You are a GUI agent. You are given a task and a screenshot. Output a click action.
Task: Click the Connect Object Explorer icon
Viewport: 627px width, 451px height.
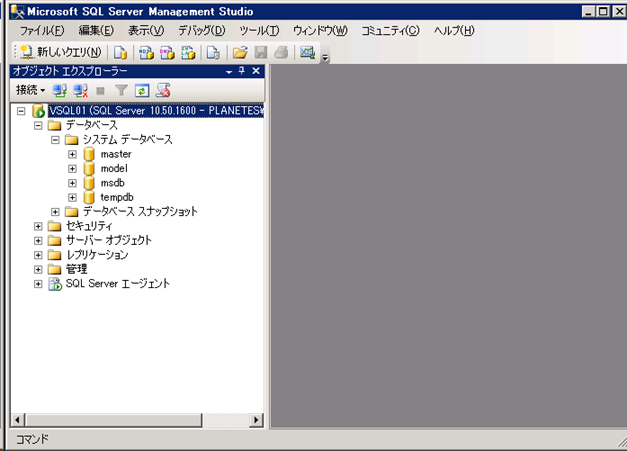point(60,90)
